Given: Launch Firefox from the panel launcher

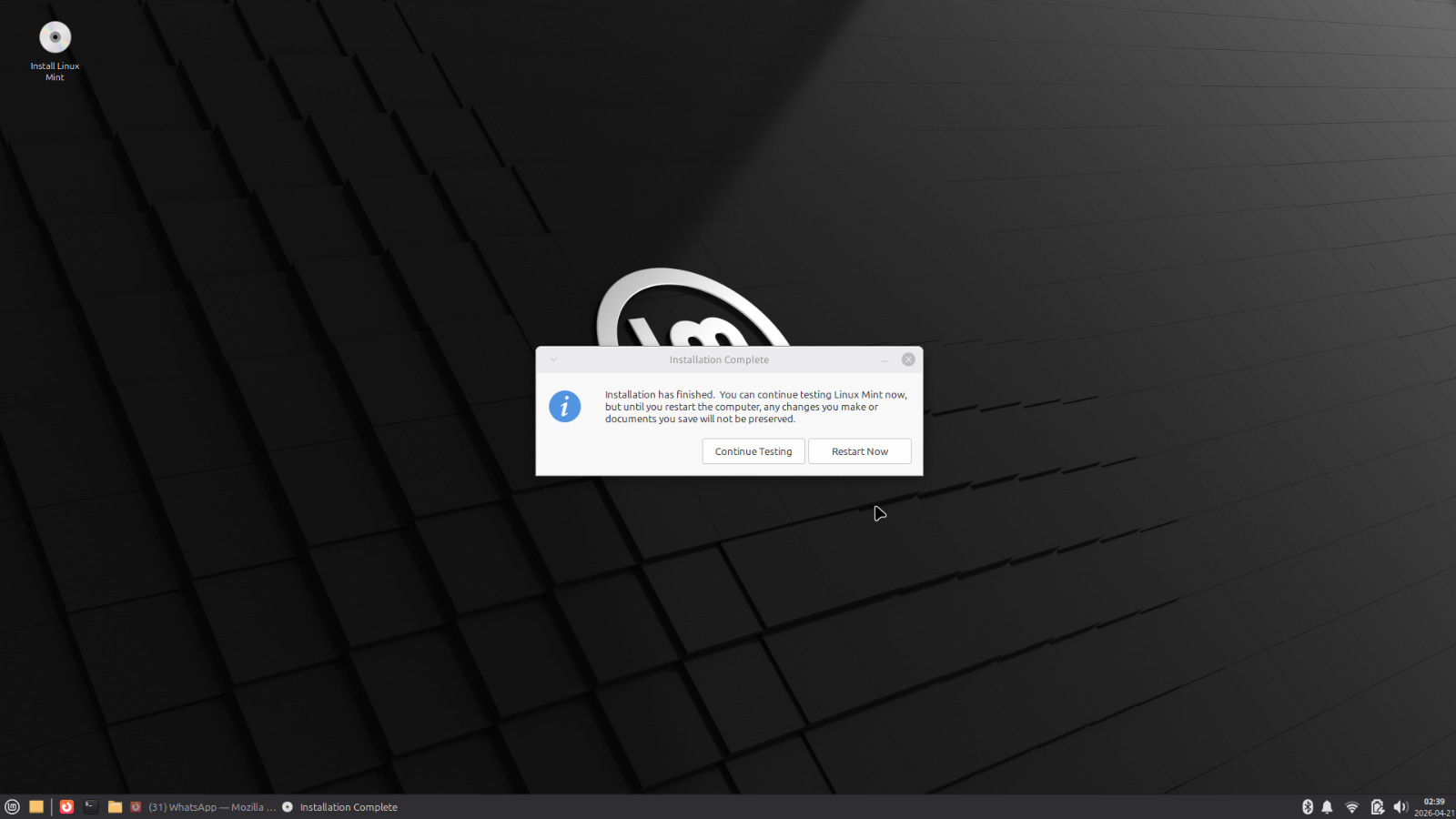Looking at the screenshot, I should (x=66, y=806).
